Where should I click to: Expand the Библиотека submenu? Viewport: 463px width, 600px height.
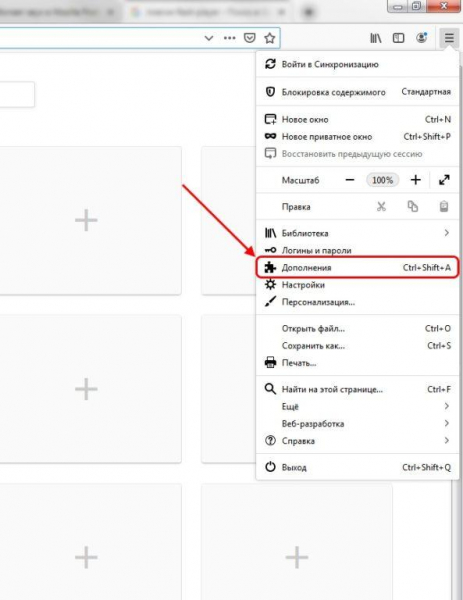[357, 233]
